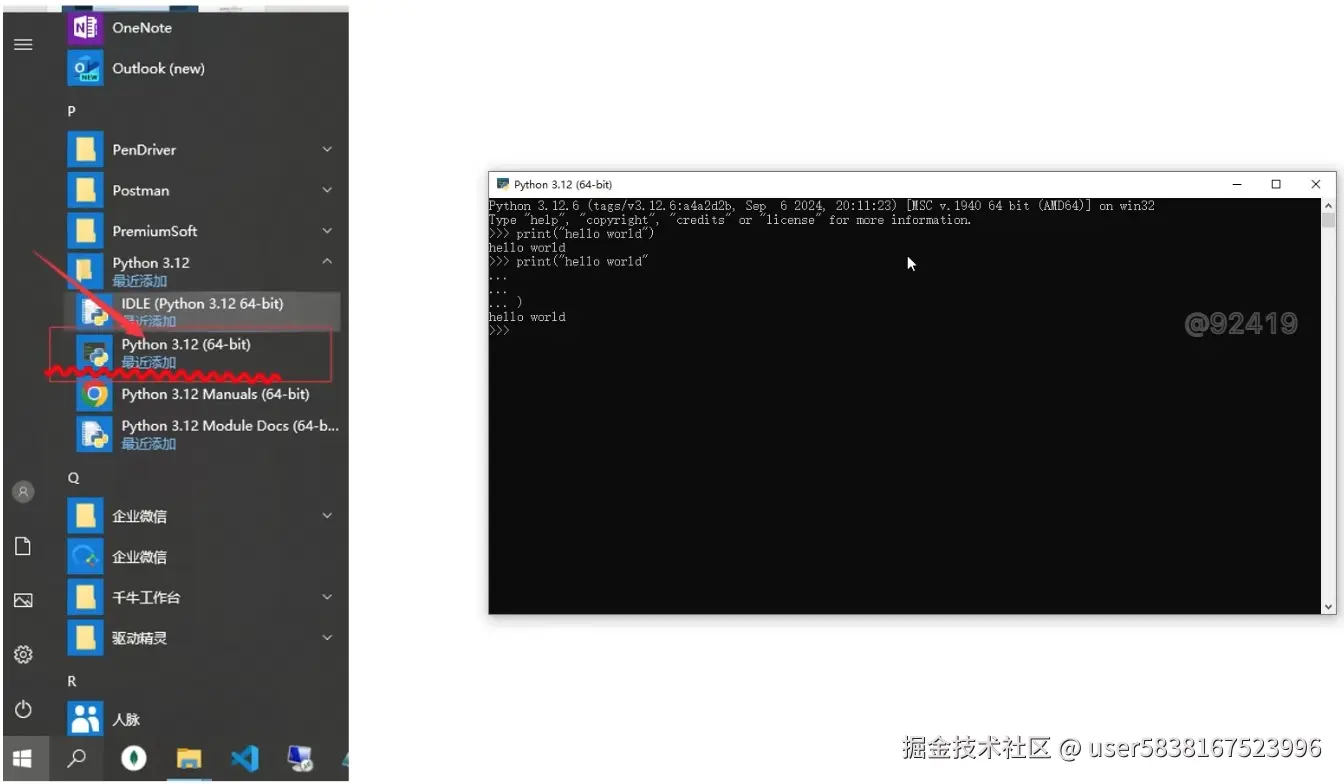
Task: Open Documents from Start sidebar
Action: 23,546
